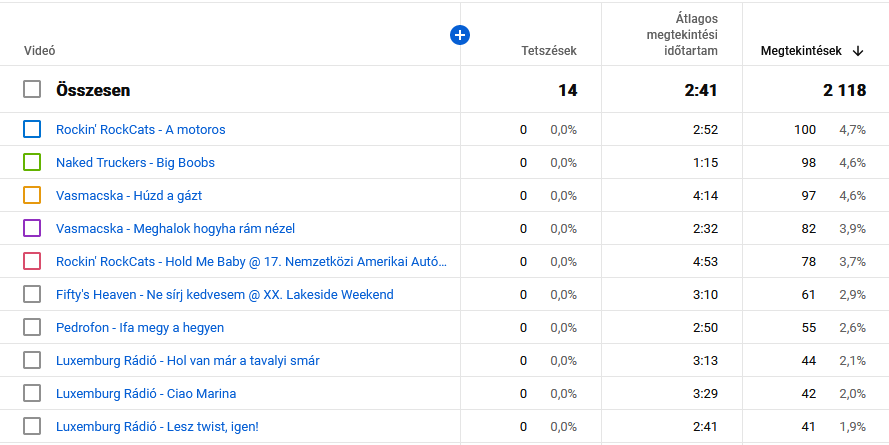Toggle the Összesen total checkbox
The image size is (889, 445).
coord(32,89)
